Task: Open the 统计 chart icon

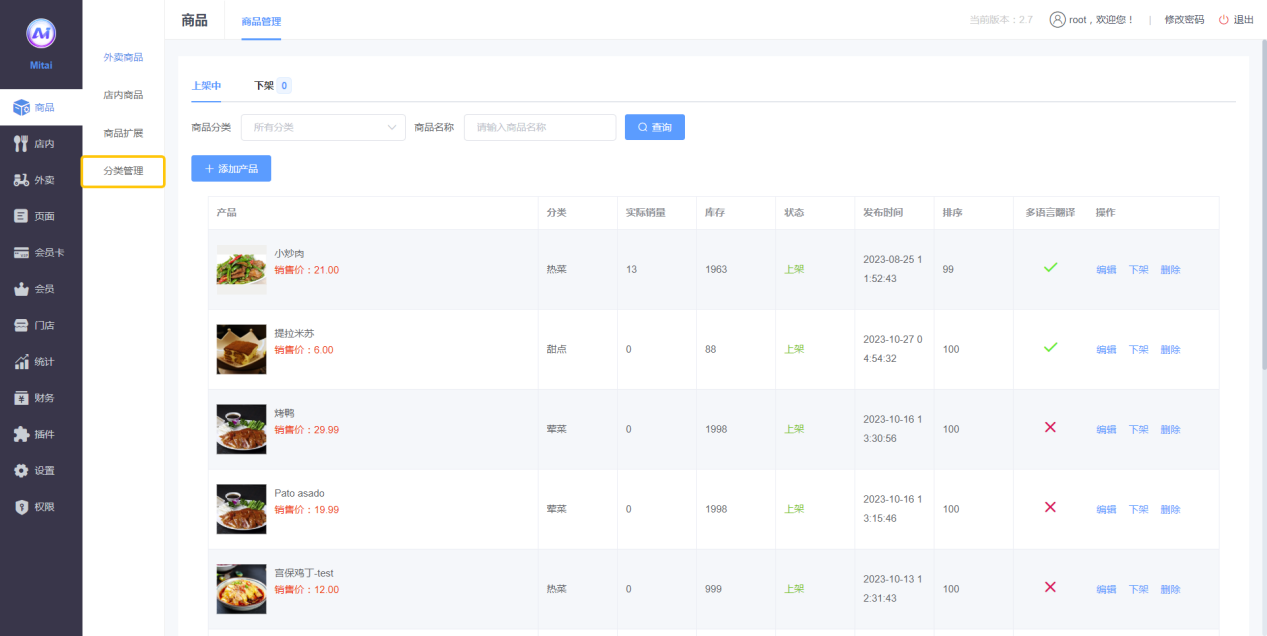Action: point(21,362)
